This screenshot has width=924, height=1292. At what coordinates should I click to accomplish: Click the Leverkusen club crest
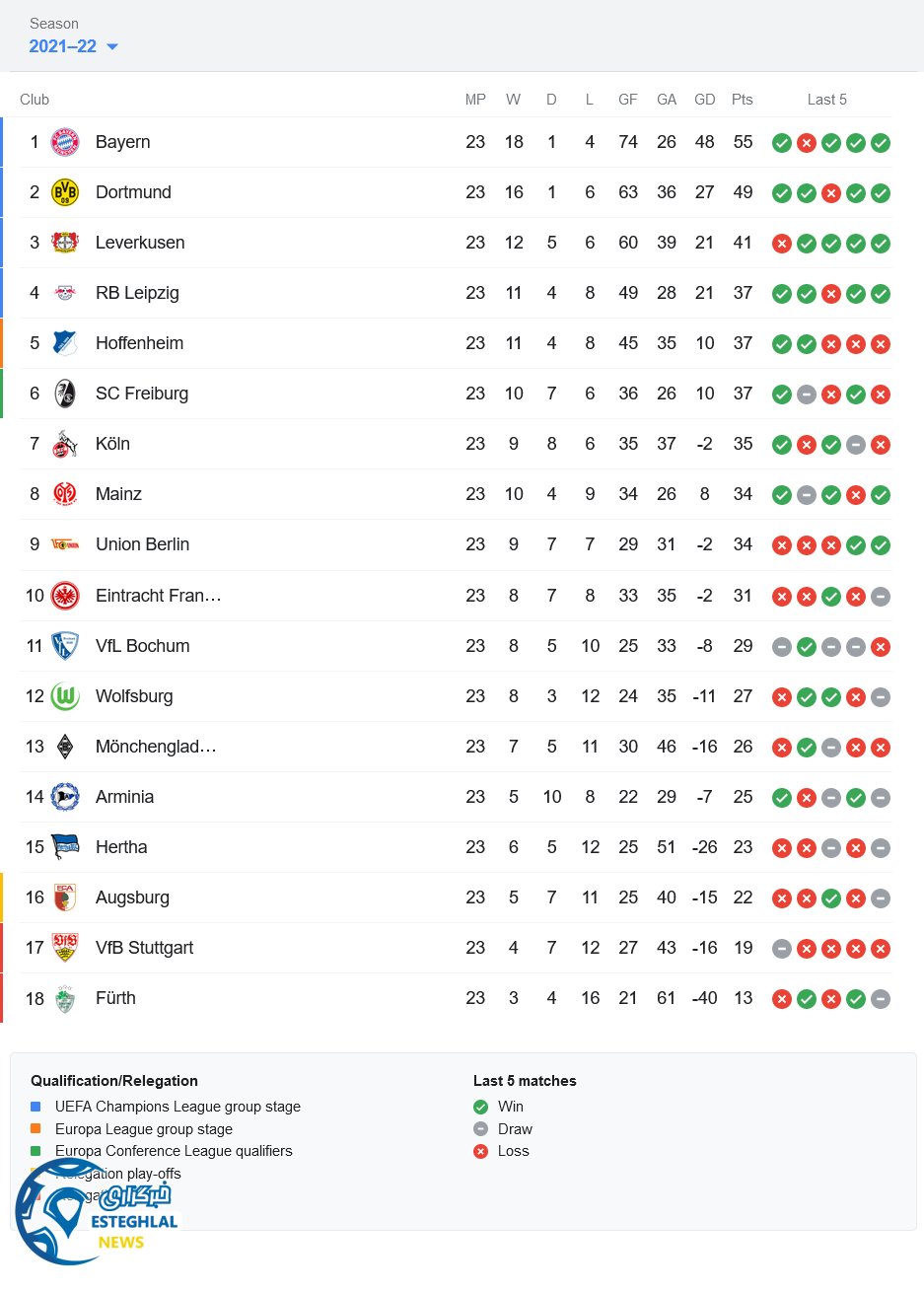pyautogui.click(x=65, y=243)
